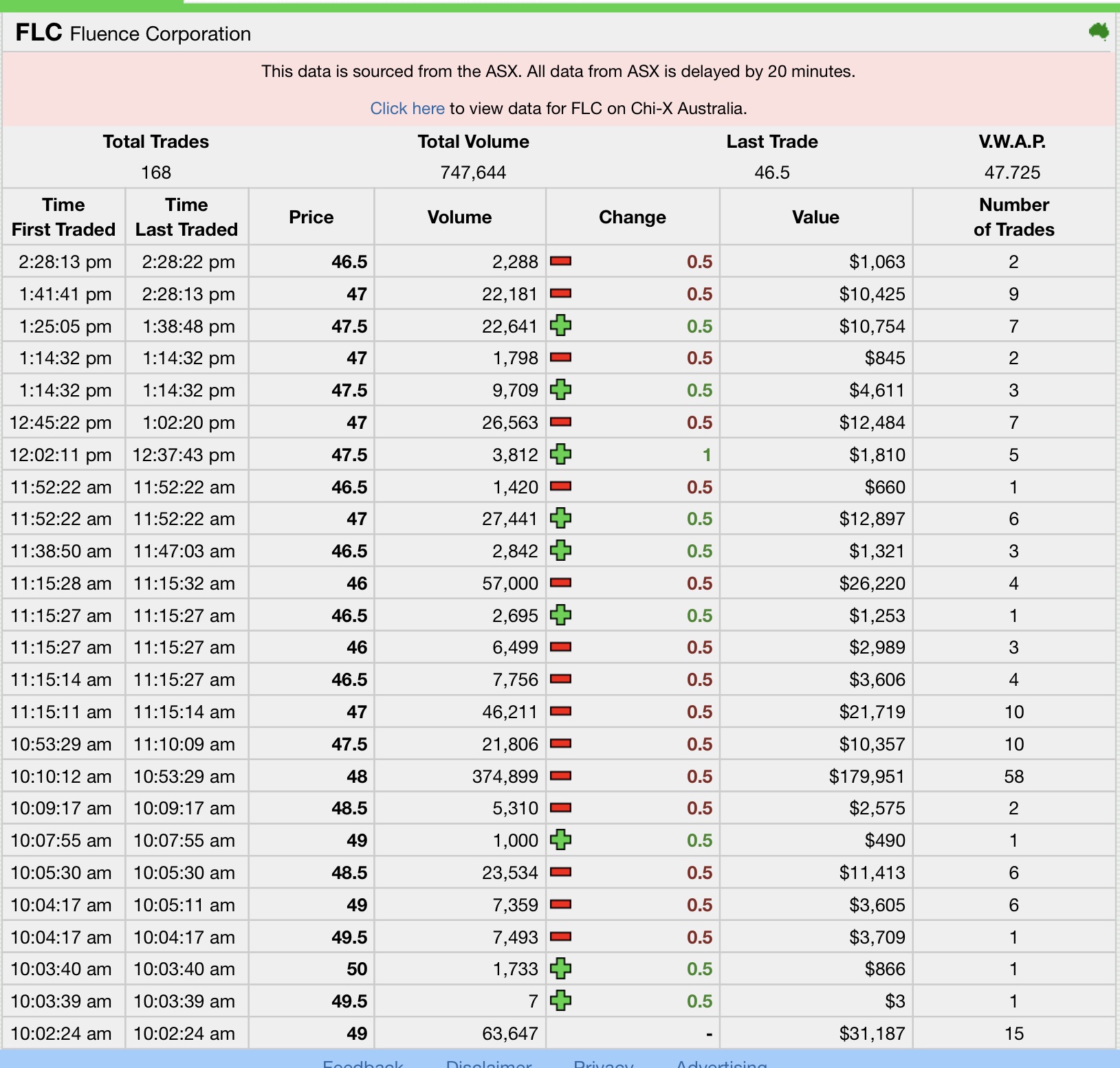1120x1068 pixels.
Task: Click red minus icon in 46,211 volume row
Action: (561, 711)
